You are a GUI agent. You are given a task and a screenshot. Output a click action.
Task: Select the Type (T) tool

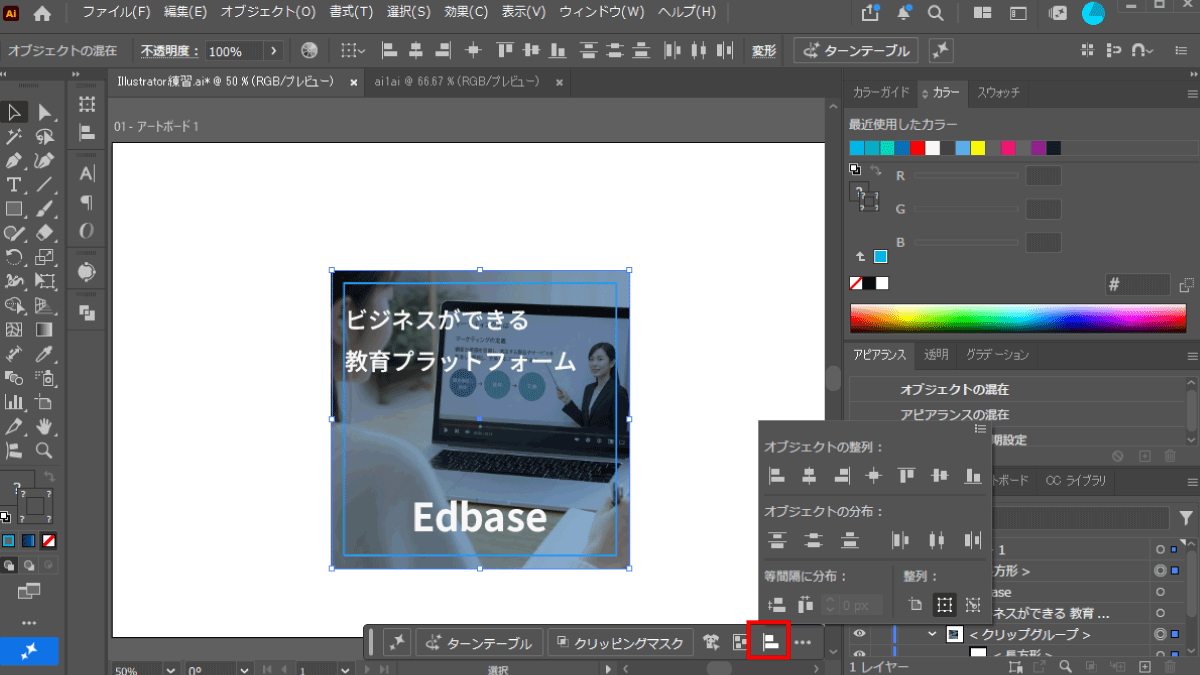(x=14, y=185)
